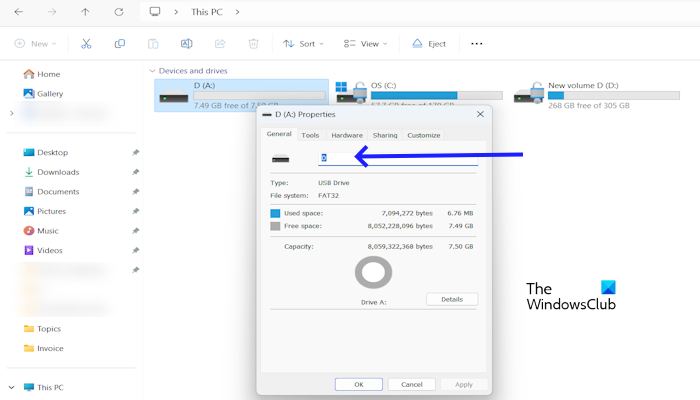
Task: Click the drive icon in Properties dialog
Action: tap(280, 159)
